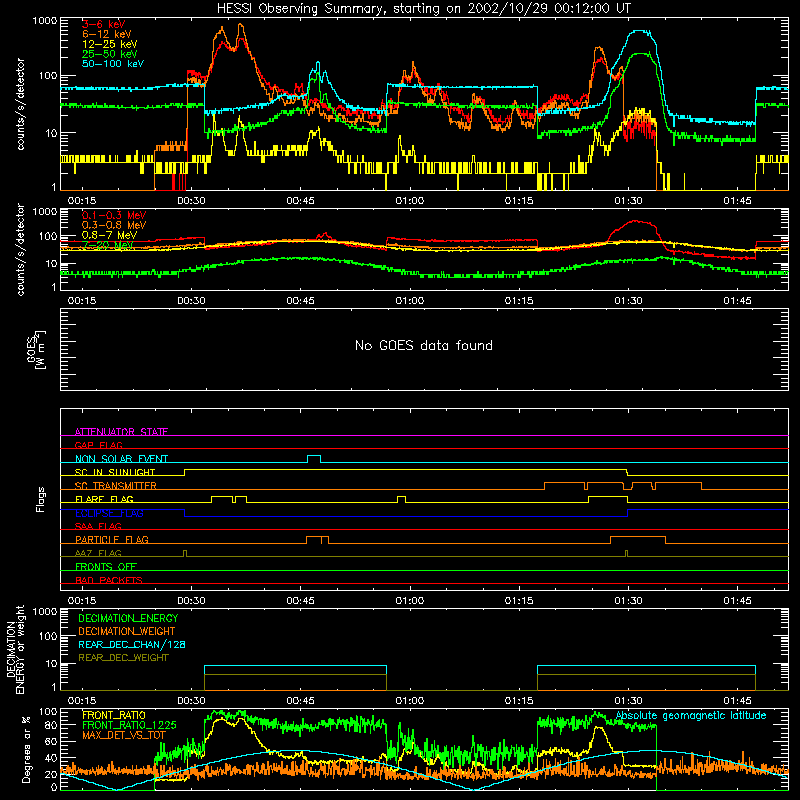Click the Absolute geomagnetic latitude label
The height and width of the screenshot is (800, 800).
click(x=691, y=716)
